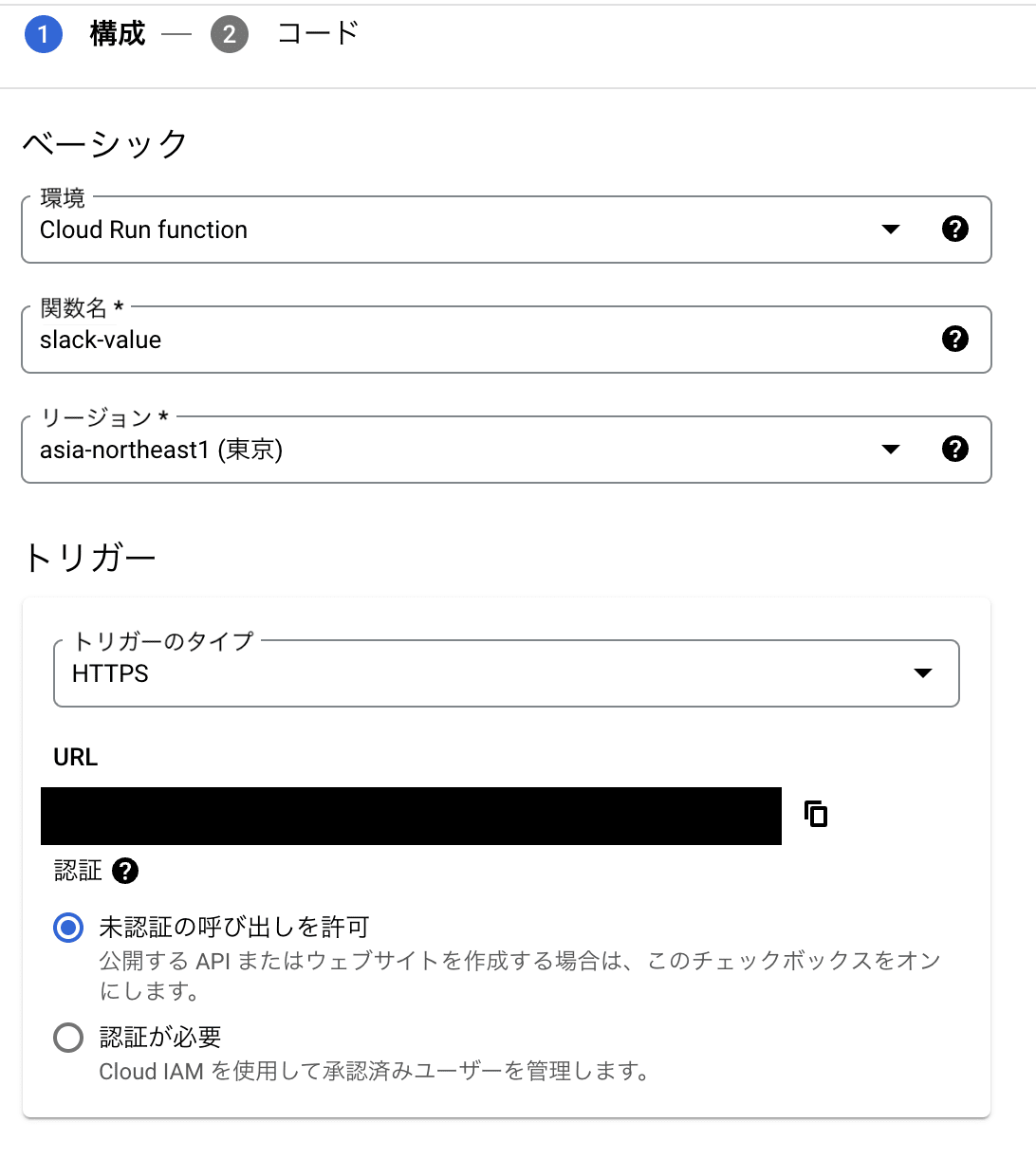
Task: Select 未認証の呼び出しを許可 radio button
Action: click(68, 928)
